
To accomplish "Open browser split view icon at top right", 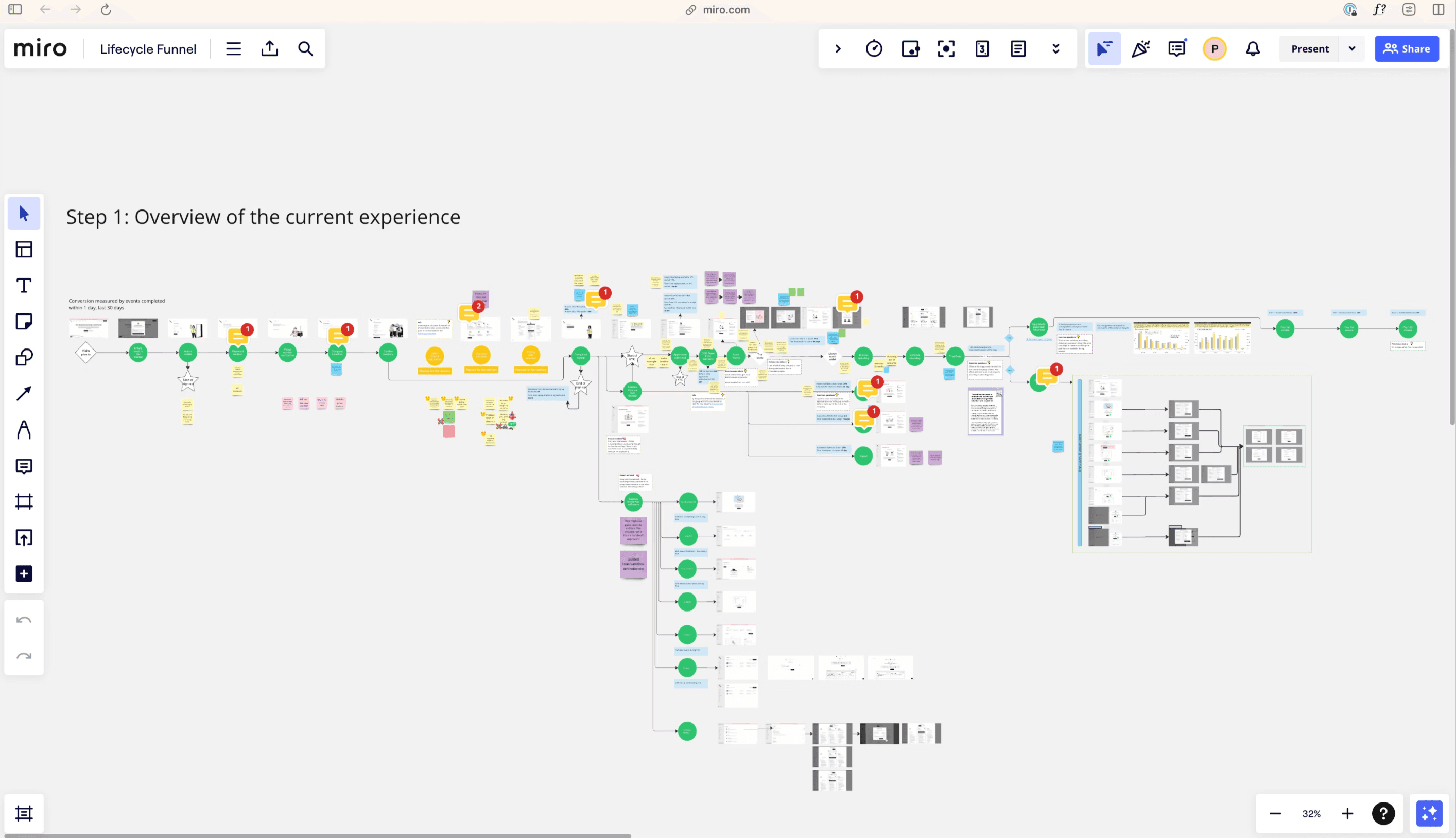I will coord(1438,10).
